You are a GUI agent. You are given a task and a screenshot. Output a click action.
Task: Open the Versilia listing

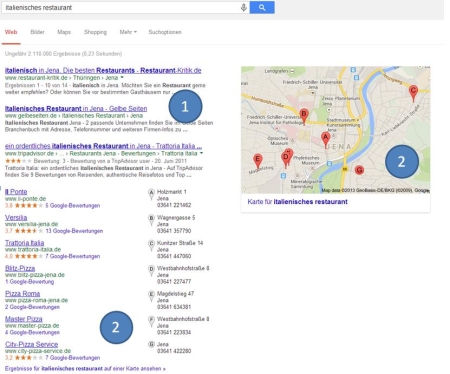(x=16, y=217)
